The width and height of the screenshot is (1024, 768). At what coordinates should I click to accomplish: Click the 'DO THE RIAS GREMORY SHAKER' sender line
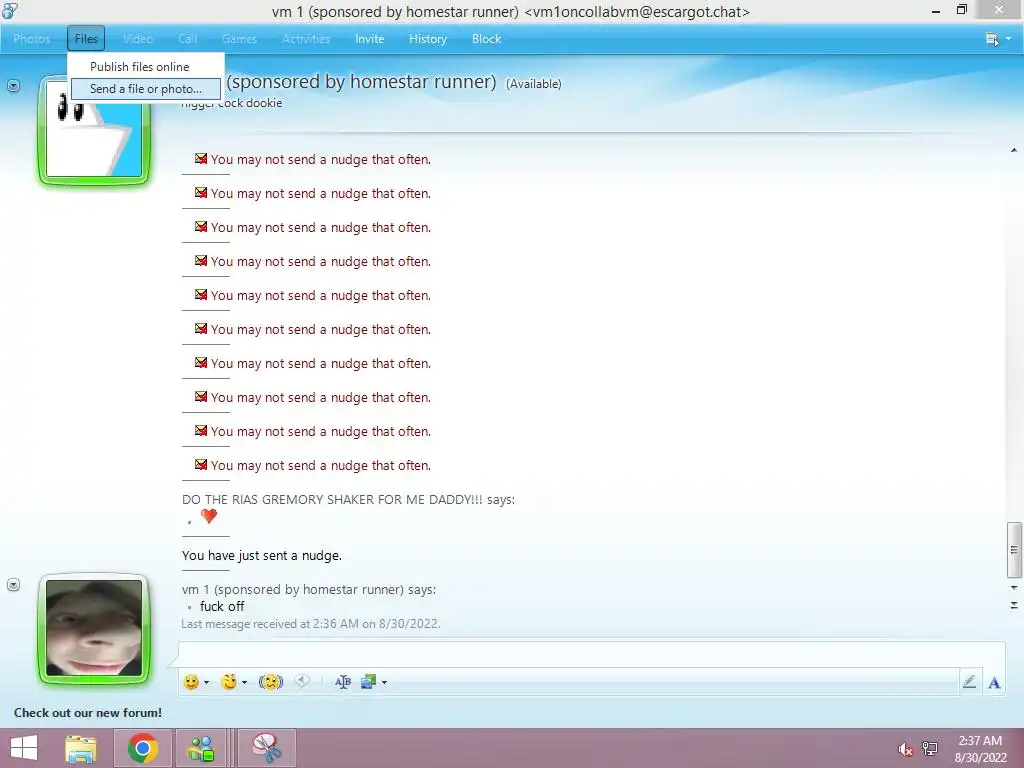click(348, 500)
